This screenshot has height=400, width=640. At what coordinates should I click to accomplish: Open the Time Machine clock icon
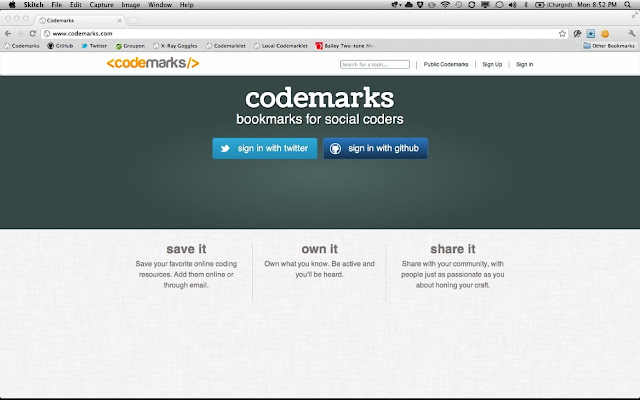click(x=458, y=5)
